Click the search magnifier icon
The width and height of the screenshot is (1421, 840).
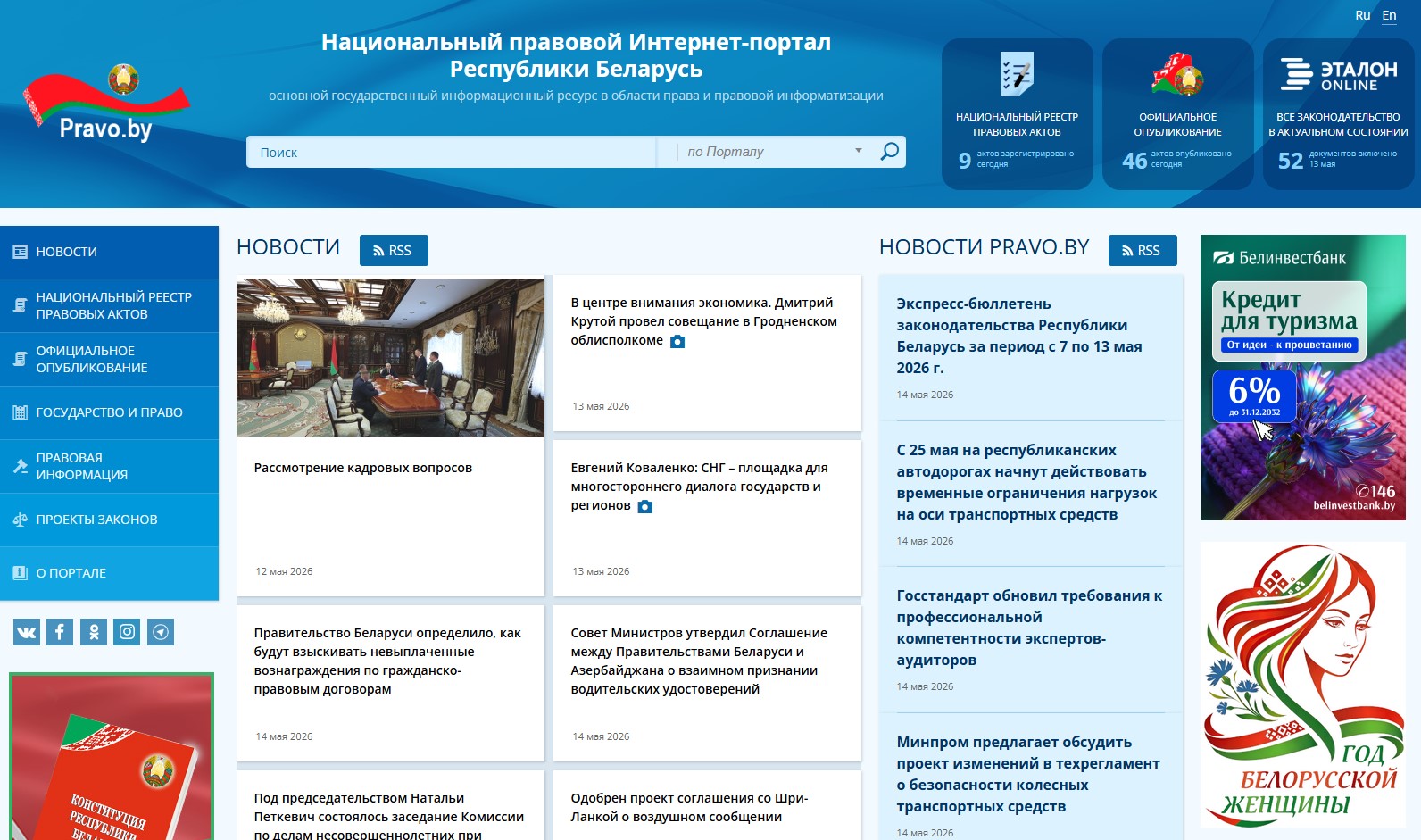click(889, 152)
